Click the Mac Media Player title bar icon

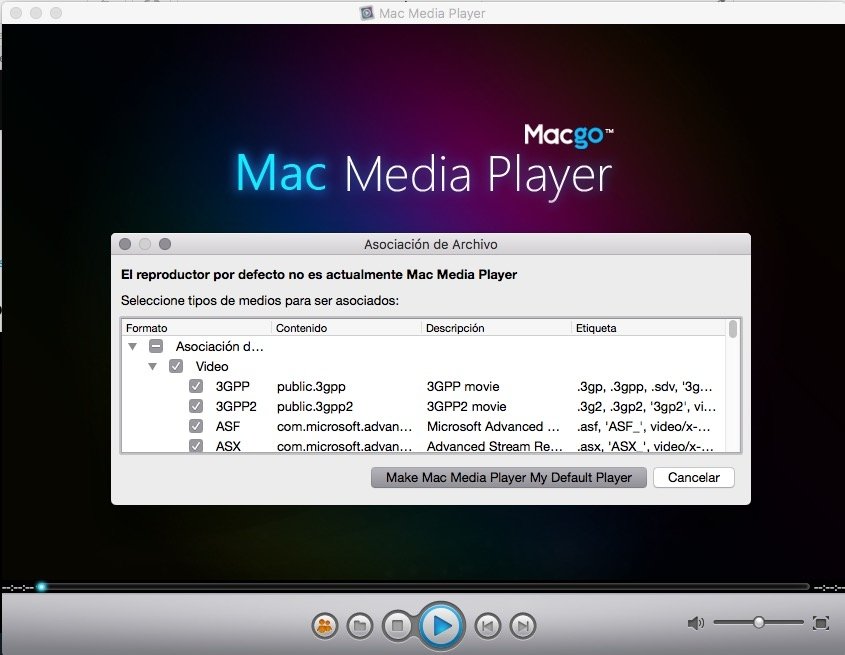pyautogui.click(x=366, y=13)
